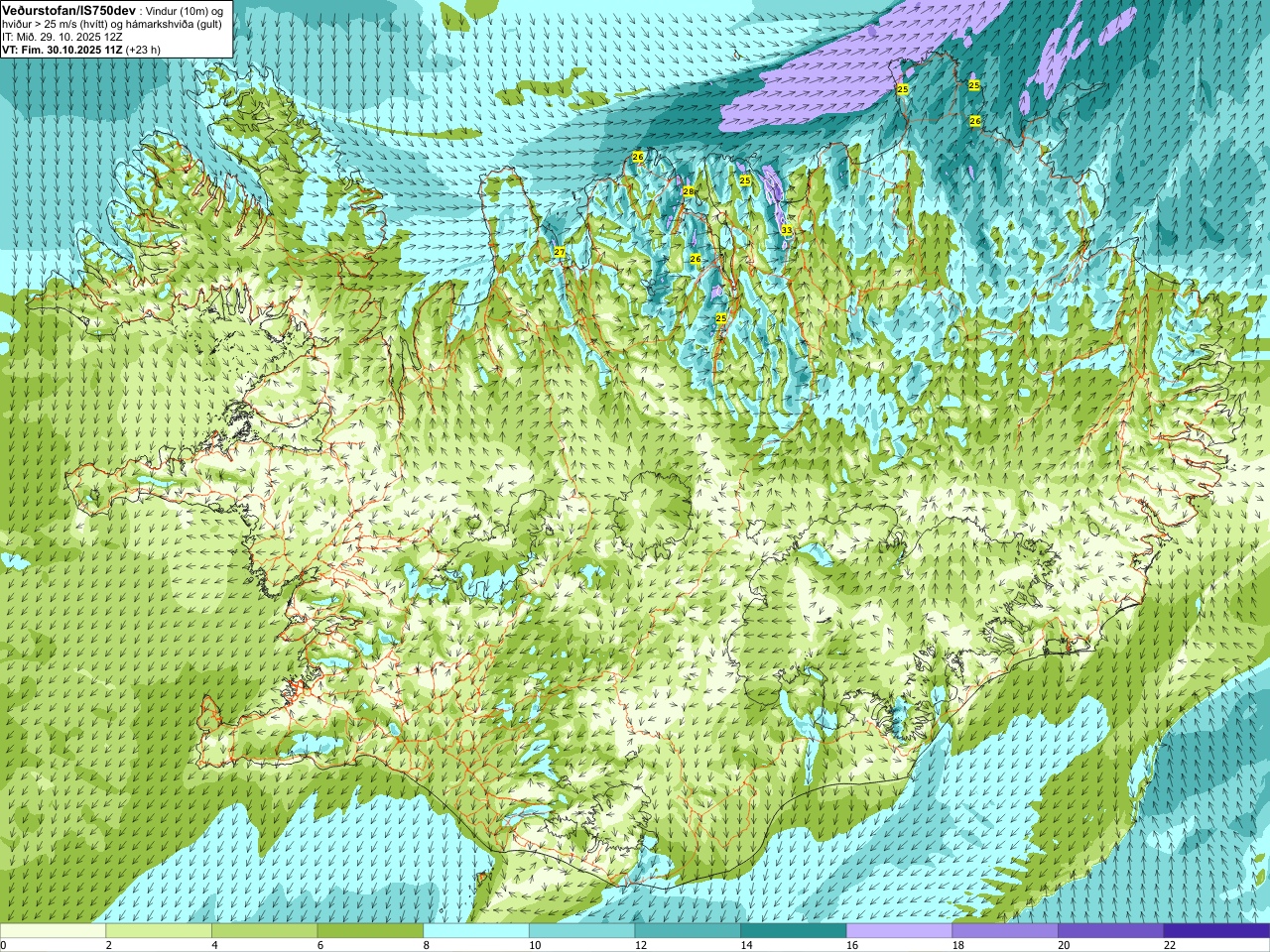This screenshot has width=1270, height=952.
Task: Click the legend scale number 8
Action: [x=427, y=945]
